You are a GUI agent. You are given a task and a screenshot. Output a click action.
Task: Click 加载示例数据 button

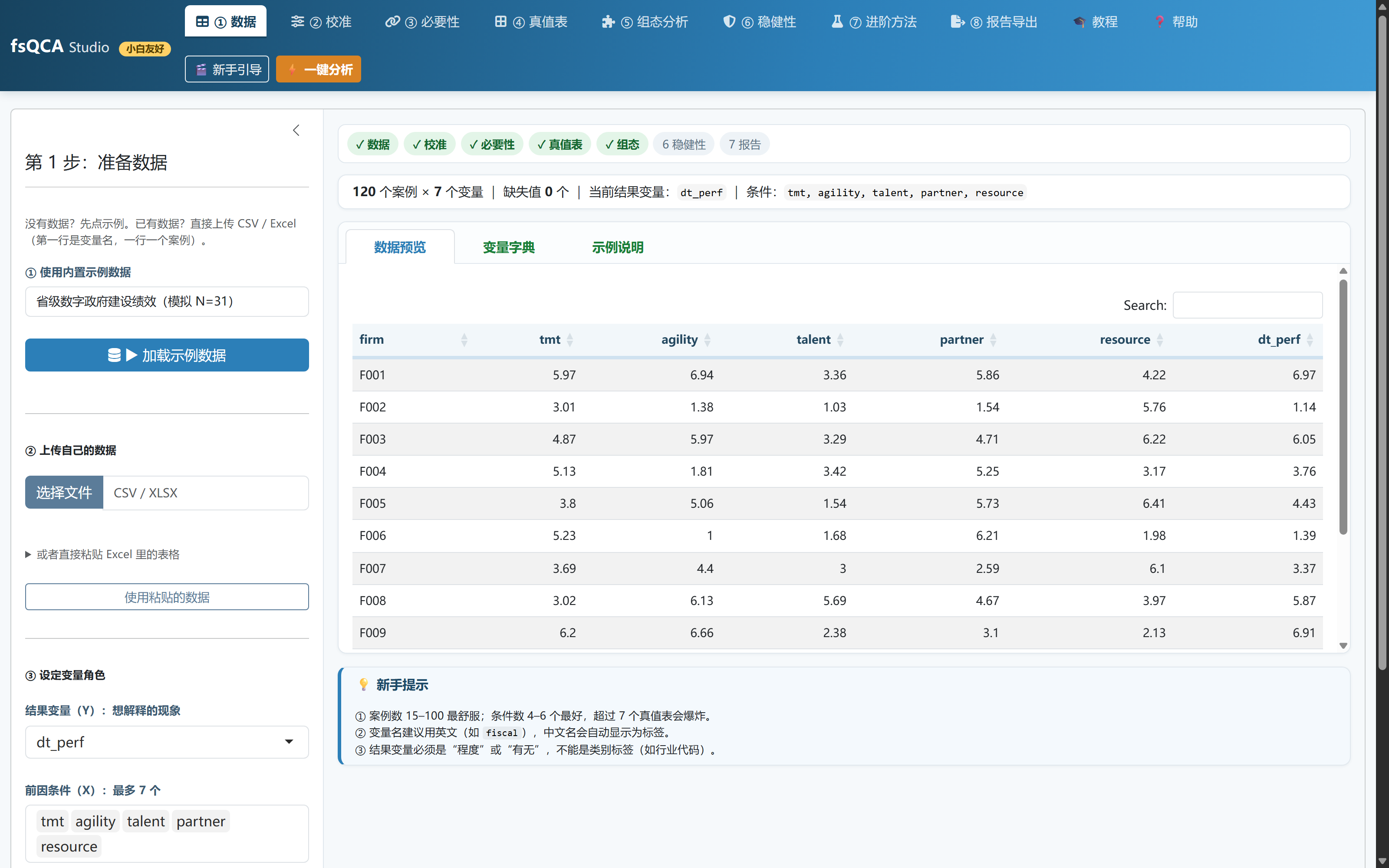coord(167,355)
